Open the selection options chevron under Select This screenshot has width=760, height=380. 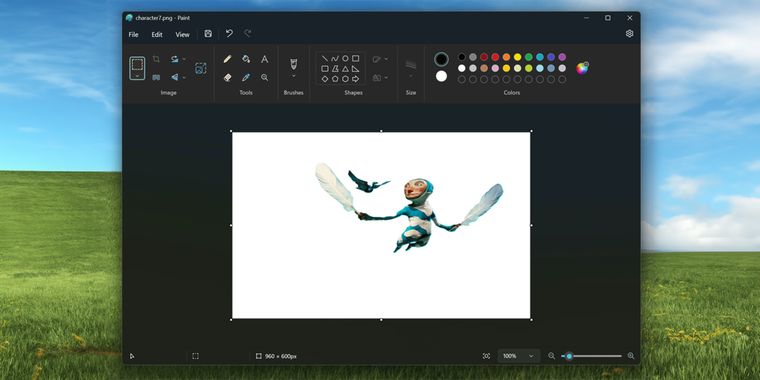point(137,76)
